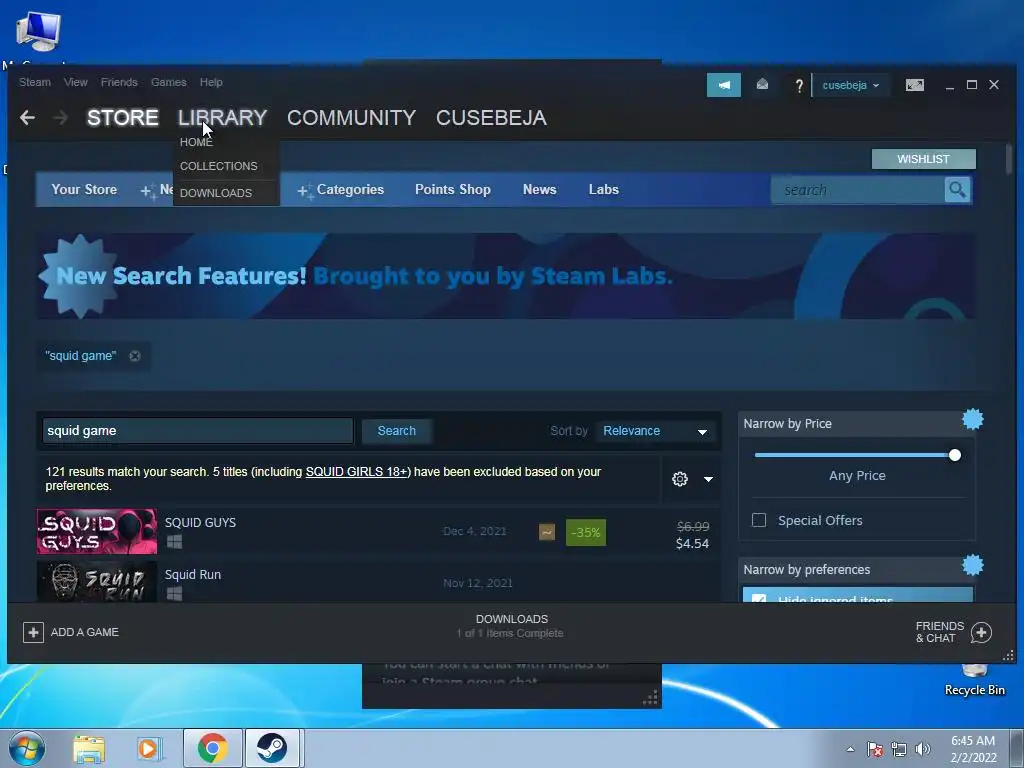Open the Steam announcements megaphone icon
The width and height of the screenshot is (1024, 768).
(724, 85)
